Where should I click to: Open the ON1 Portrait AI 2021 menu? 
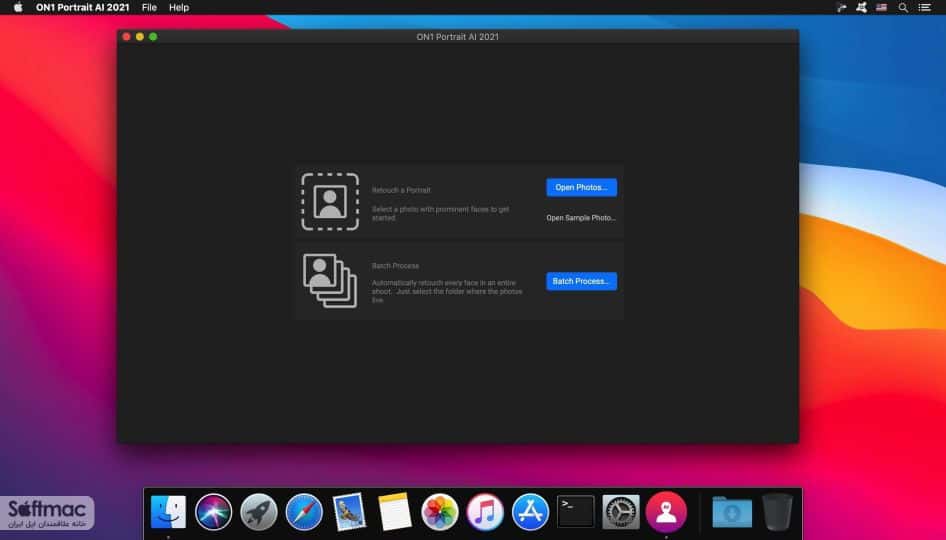coord(83,7)
